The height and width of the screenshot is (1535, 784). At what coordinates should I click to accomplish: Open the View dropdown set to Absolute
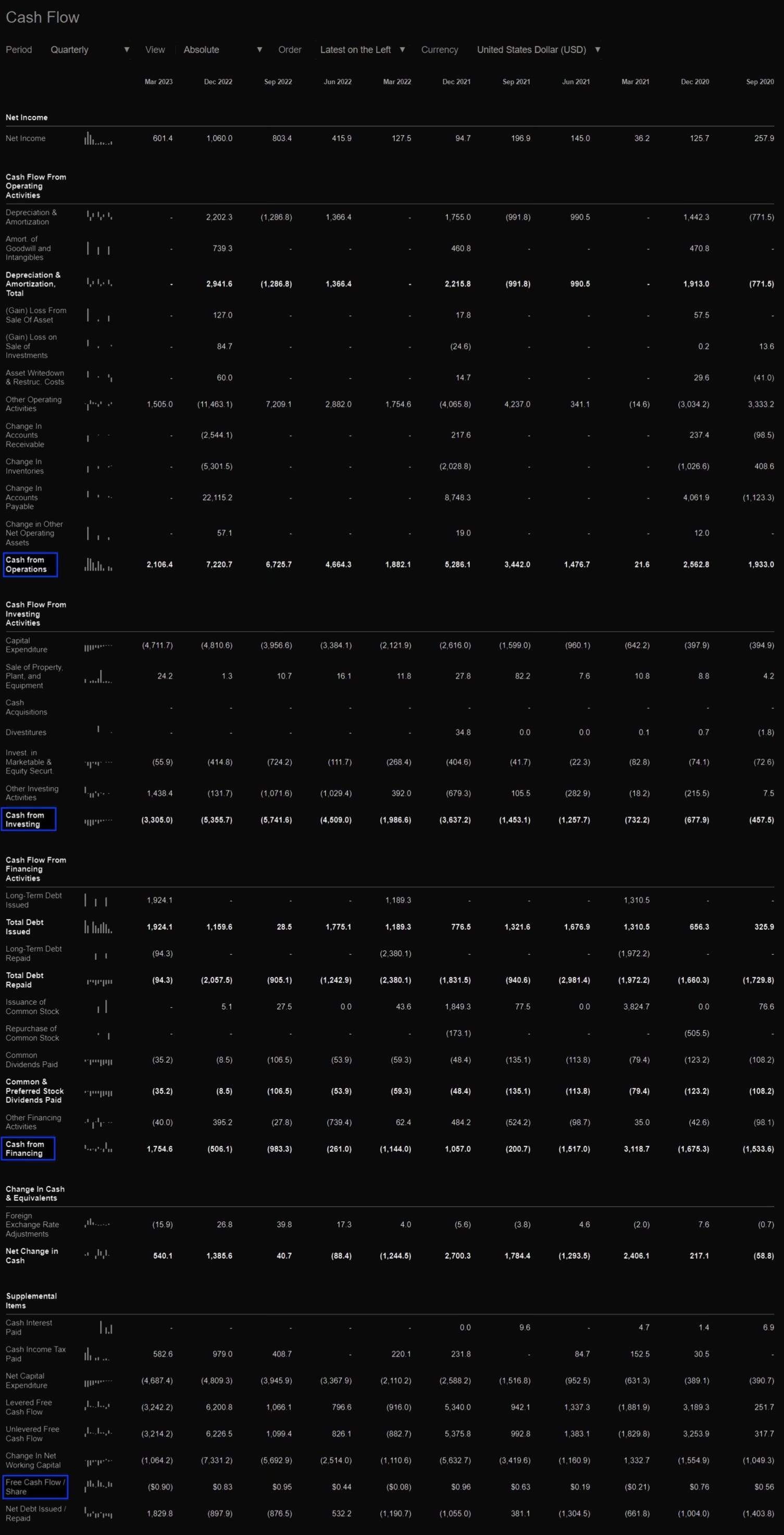pyautogui.click(x=222, y=50)
